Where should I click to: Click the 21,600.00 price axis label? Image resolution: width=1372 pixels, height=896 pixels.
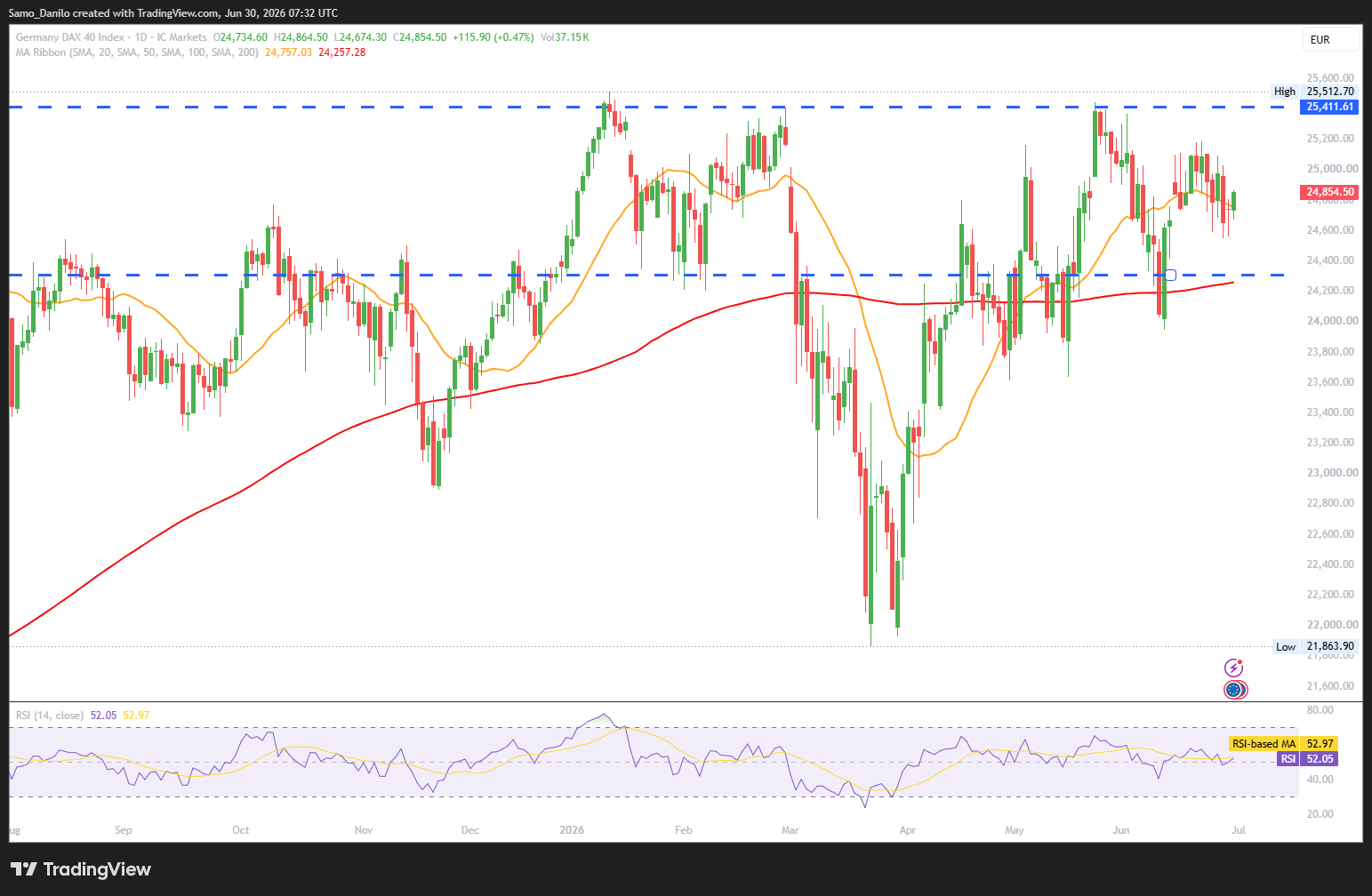pyautogui.click(x=1330, y=686)
